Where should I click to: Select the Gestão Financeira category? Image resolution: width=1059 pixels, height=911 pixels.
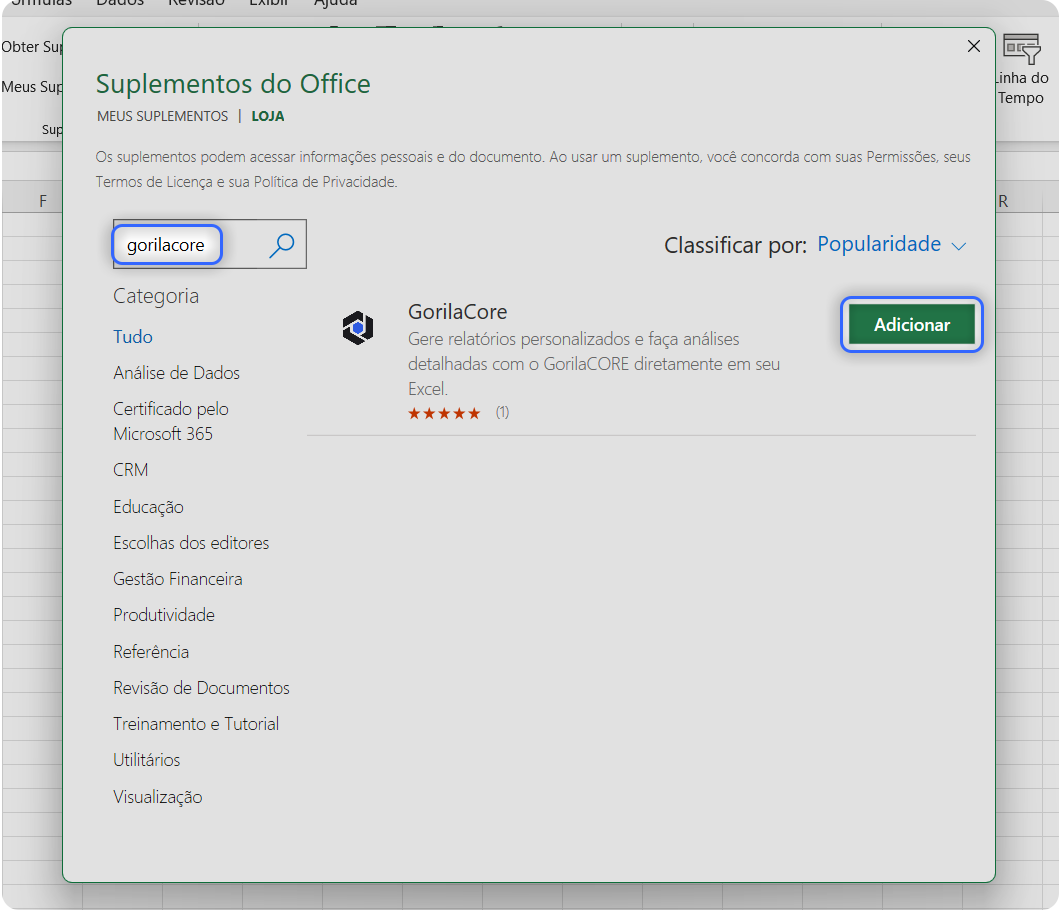[x=178, y=579]
